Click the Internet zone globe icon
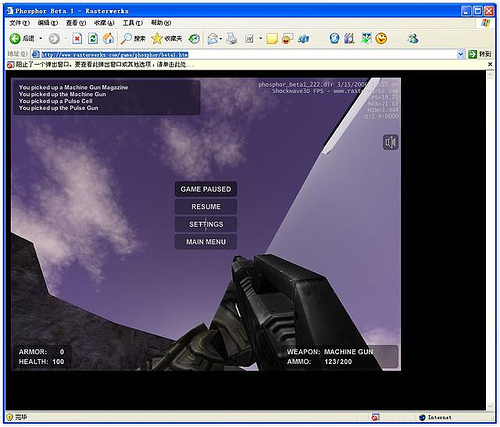 [x=422, y=417]
